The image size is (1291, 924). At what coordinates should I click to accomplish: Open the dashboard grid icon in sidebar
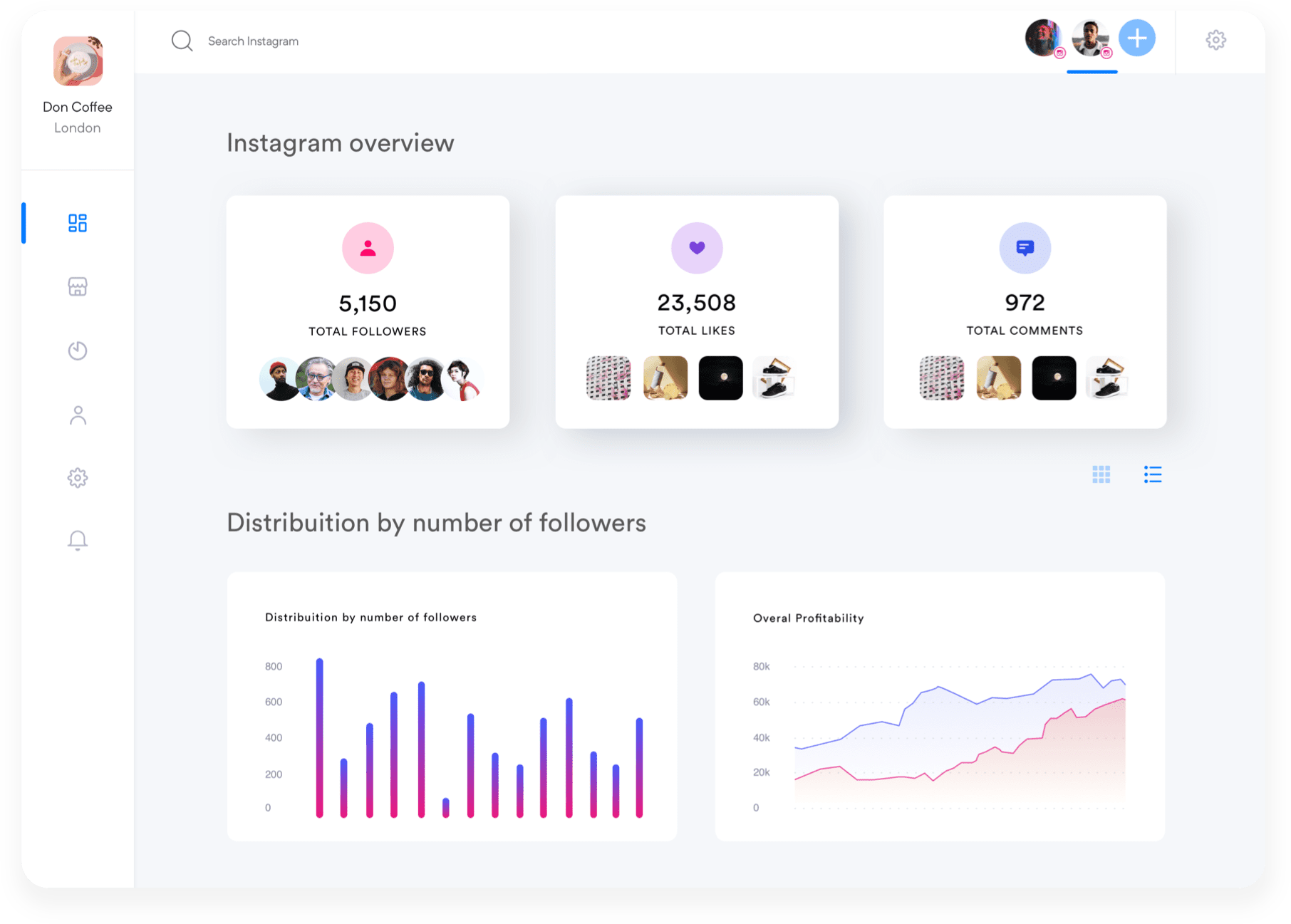(78, 223)
